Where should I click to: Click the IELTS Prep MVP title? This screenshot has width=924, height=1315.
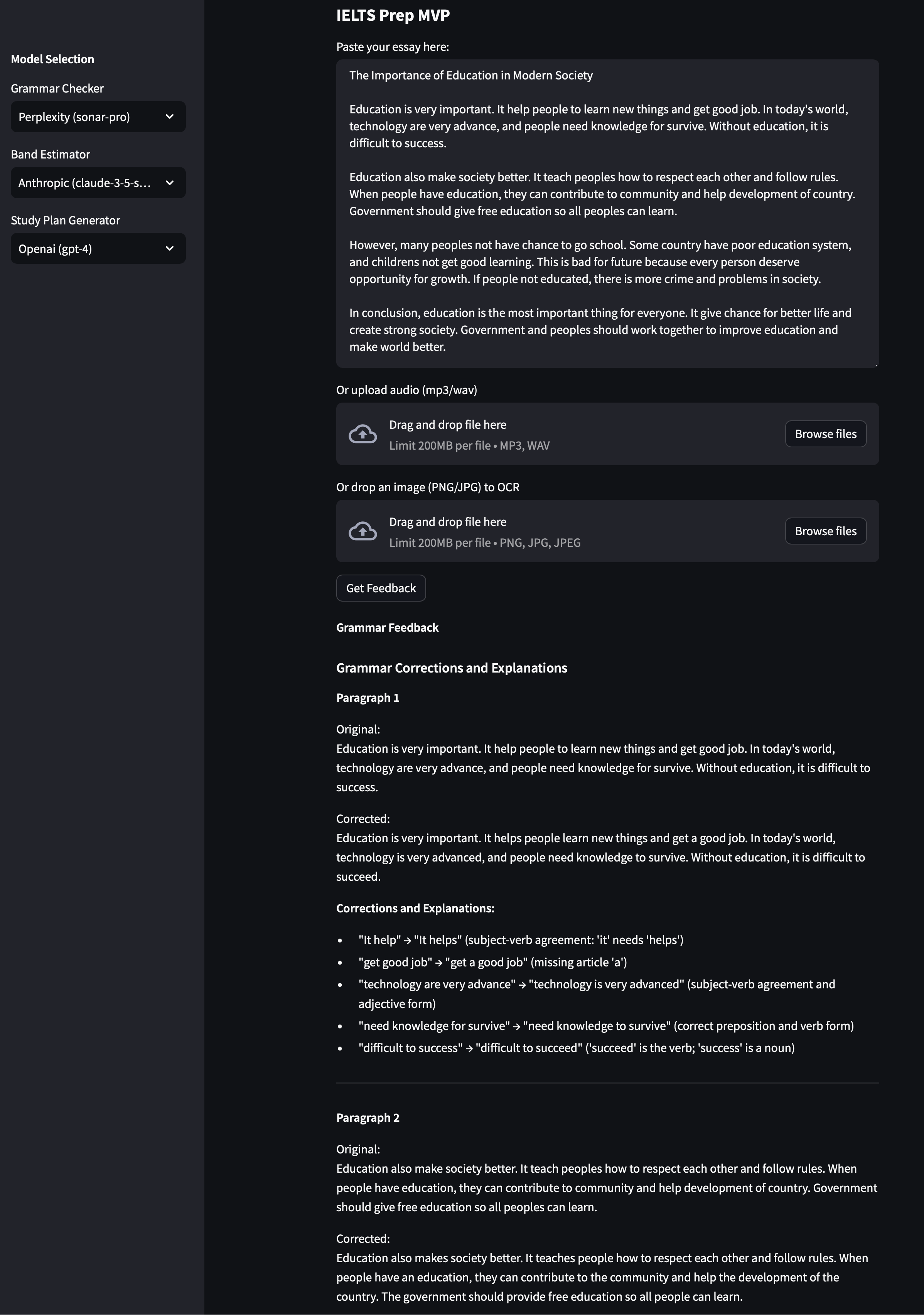(393, 15)
